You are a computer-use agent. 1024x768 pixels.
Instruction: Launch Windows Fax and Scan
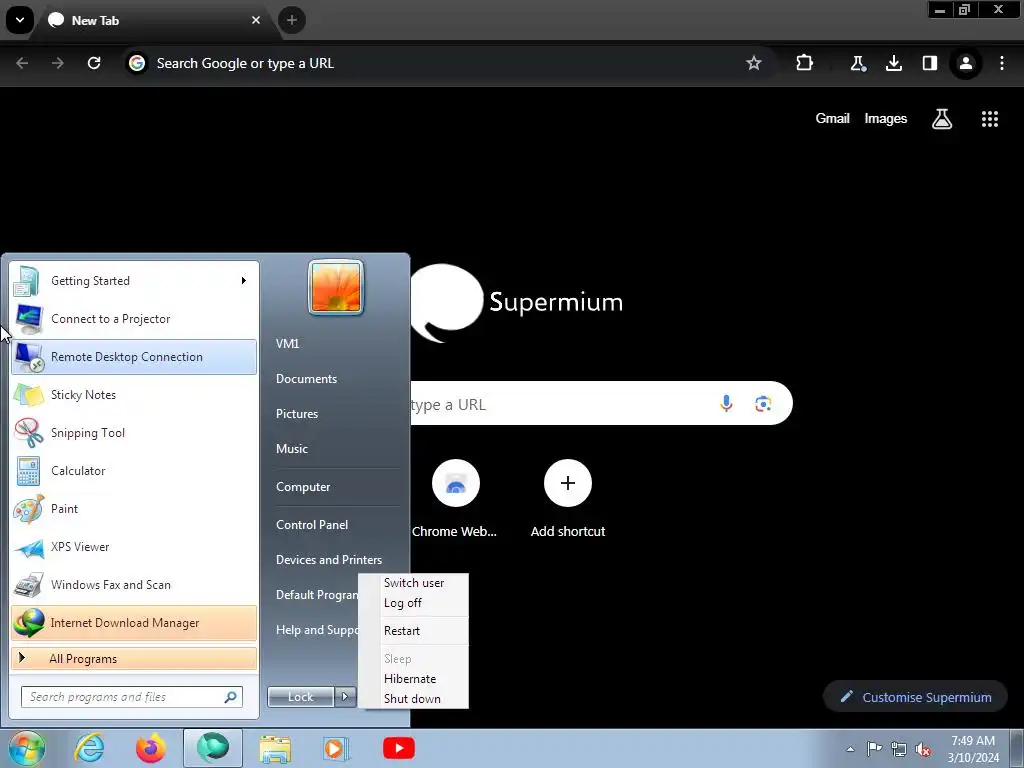tap(134, 584)
